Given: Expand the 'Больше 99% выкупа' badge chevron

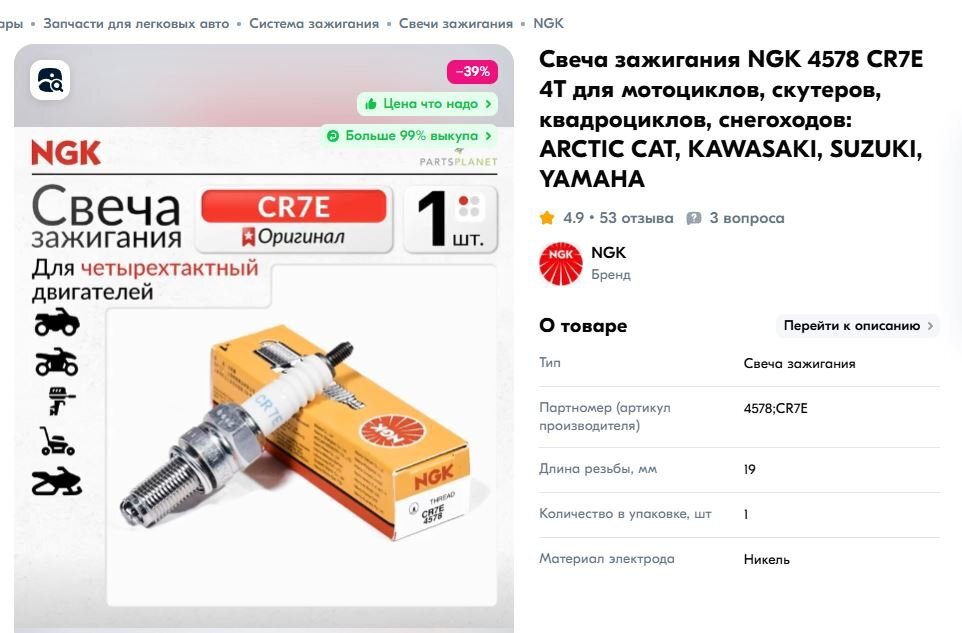Looking at the screenshot, I should point(488,136).
